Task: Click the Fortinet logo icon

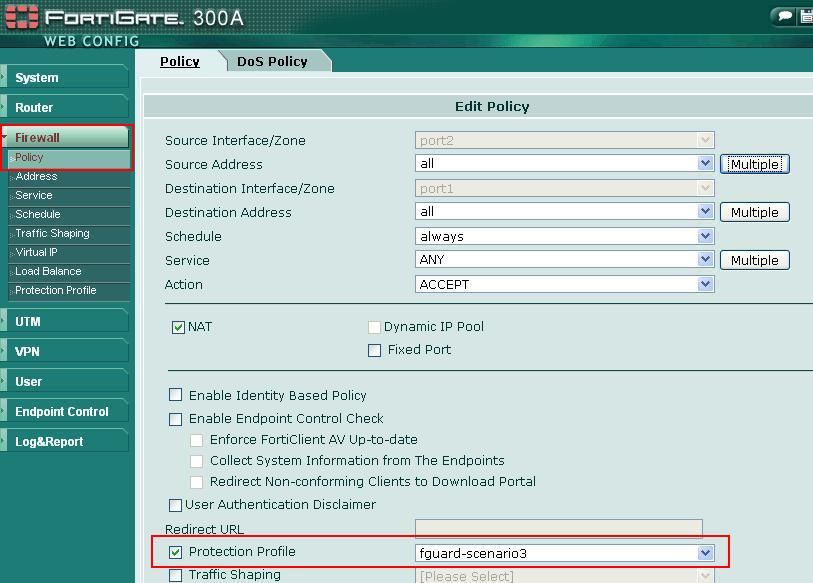Action: coord(21,18)
